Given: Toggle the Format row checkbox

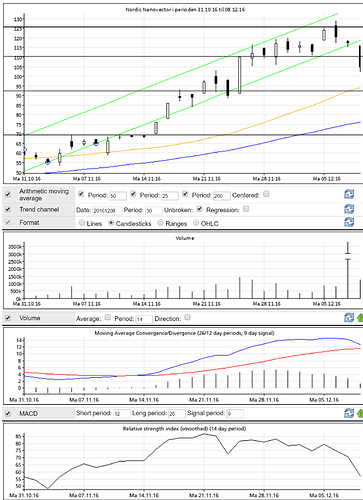Looking at the screenshot, I should coord(8,222).
